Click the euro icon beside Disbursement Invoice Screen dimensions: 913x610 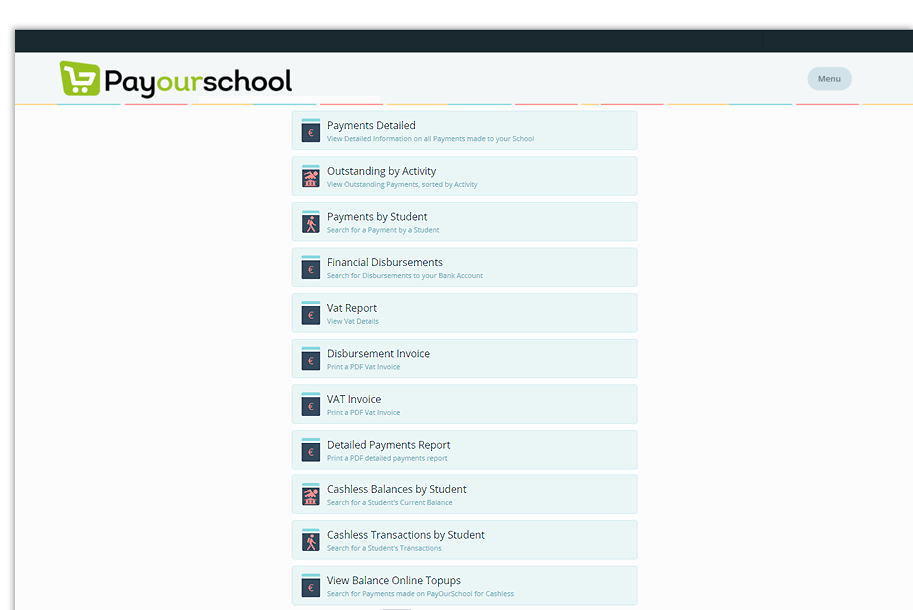(x=311, y=359)
